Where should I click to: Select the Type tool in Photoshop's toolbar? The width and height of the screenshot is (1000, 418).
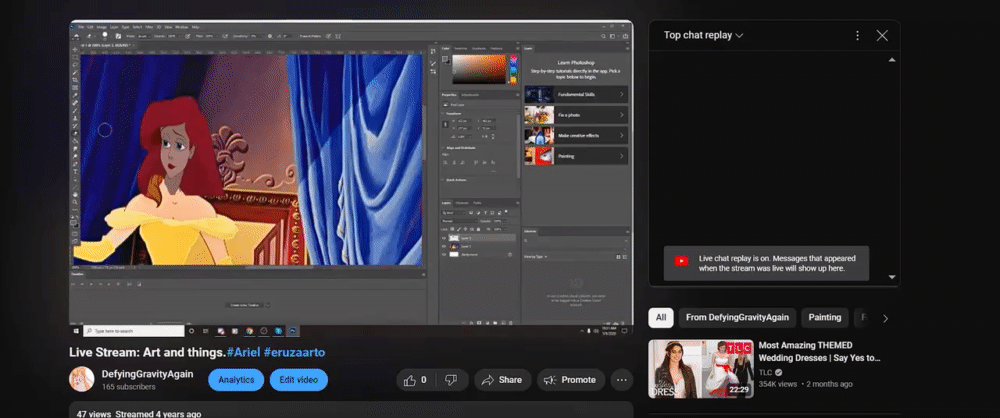pyautogui.click(x=75, y=172)
